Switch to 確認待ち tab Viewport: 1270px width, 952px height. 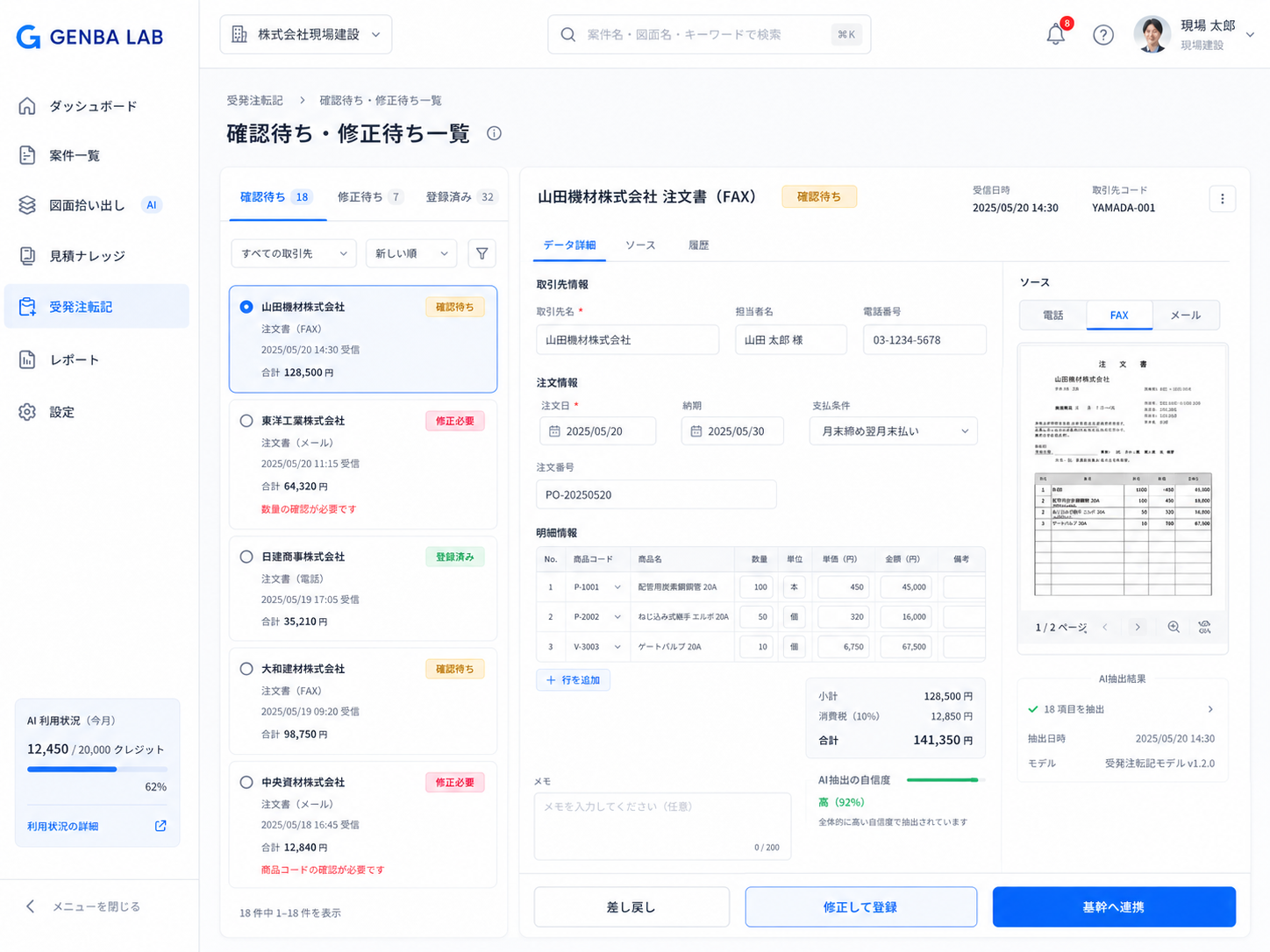click(x=275, y=197)
